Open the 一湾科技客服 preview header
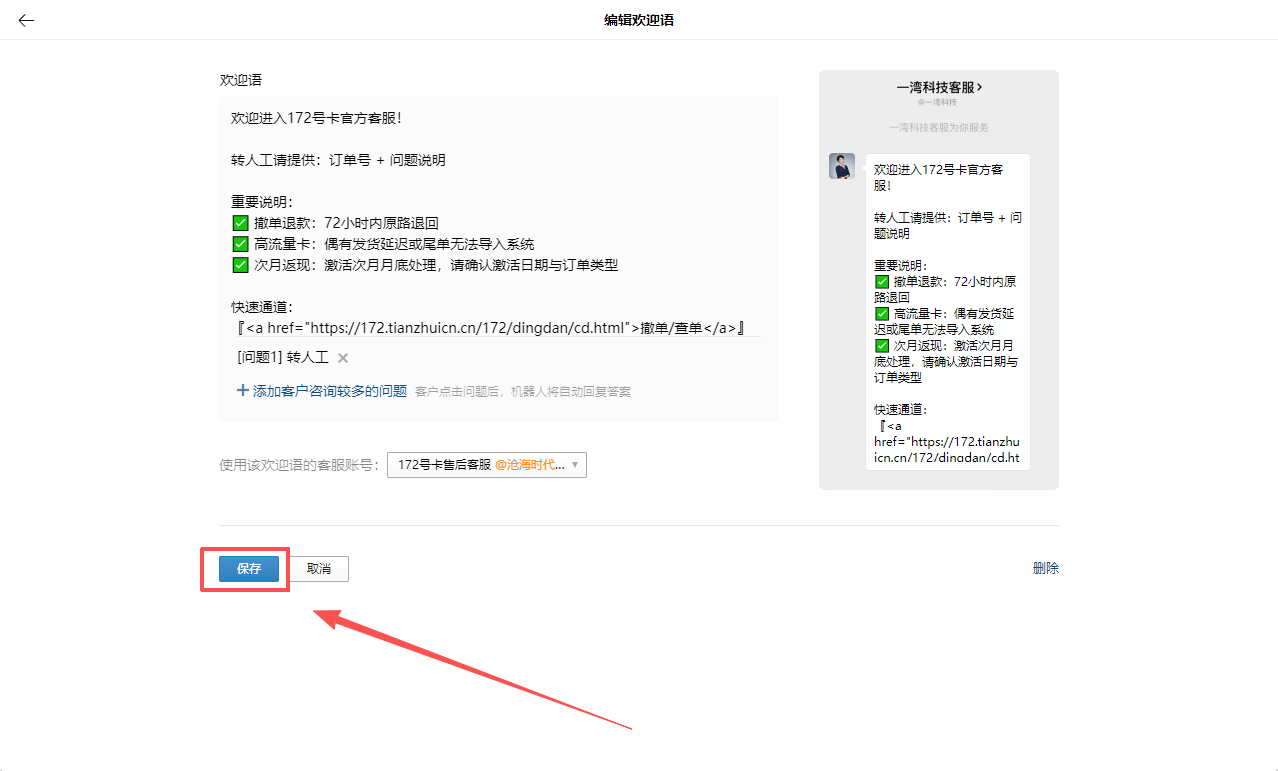 [939, 88]
